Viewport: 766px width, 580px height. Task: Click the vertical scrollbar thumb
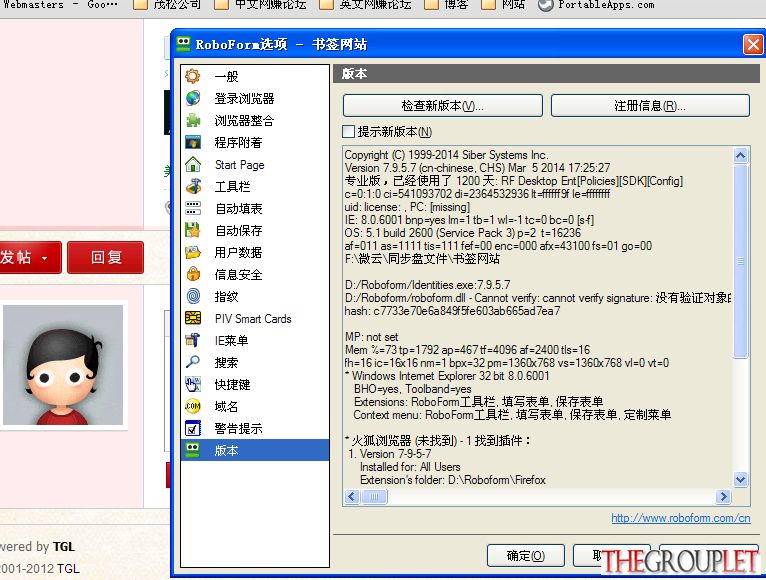coord(740,261)
